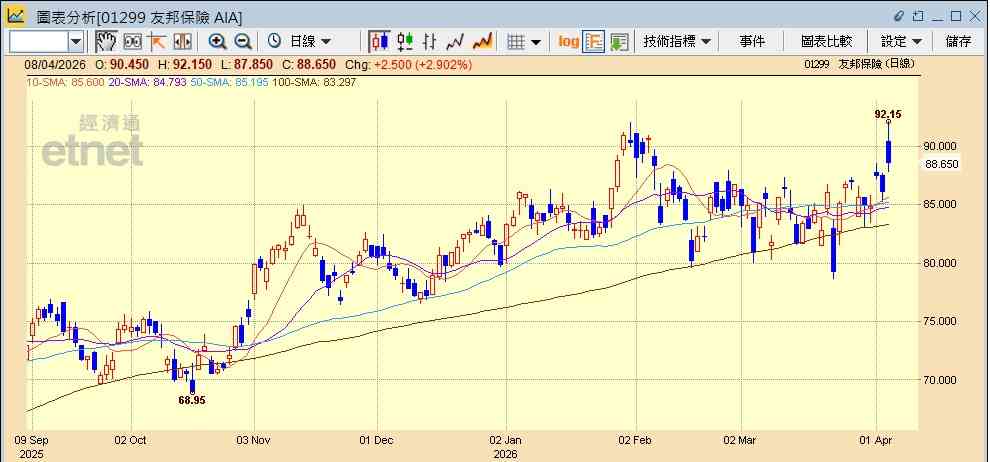The height and width of the screenshot is (462, 990).
Task: Click the stock code input field
Action: pos(38,42)
